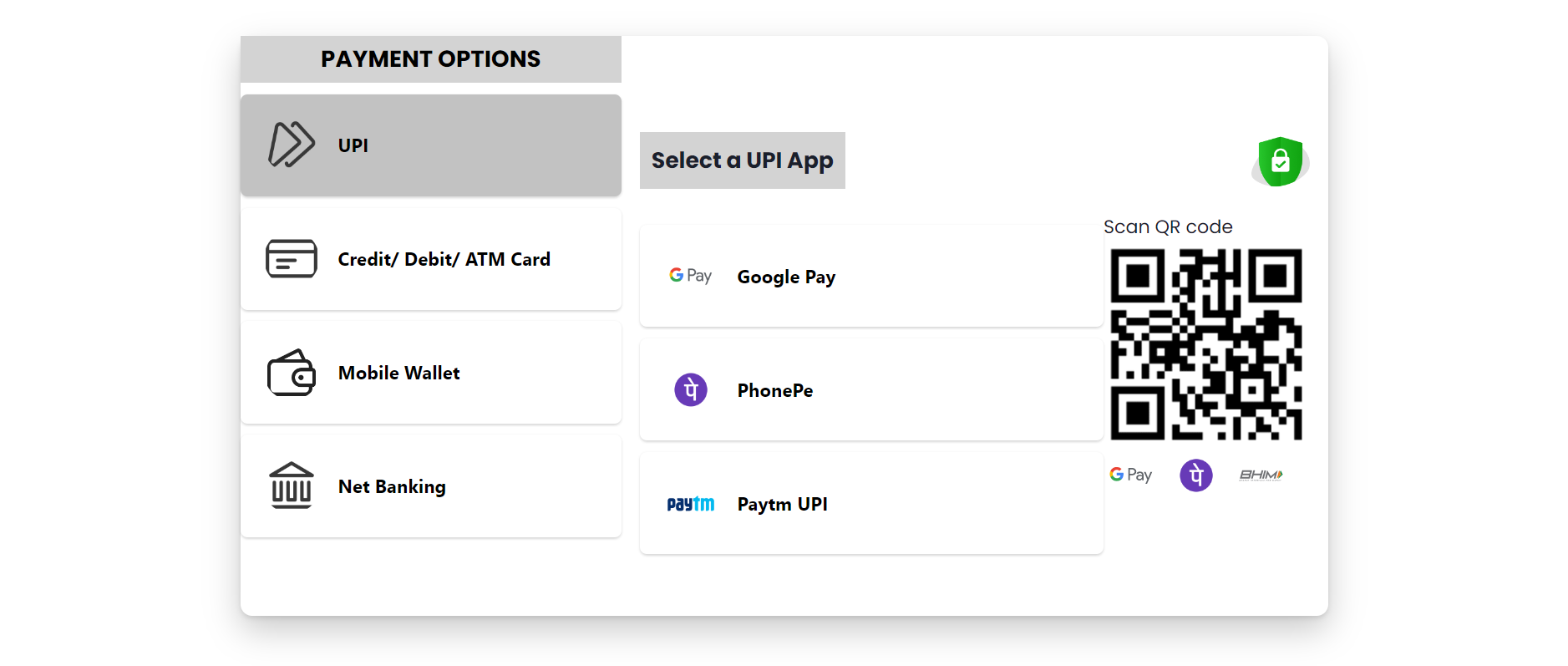Open the Mobile Wallet payment option

pyautogui.click(x=431, y=373)
